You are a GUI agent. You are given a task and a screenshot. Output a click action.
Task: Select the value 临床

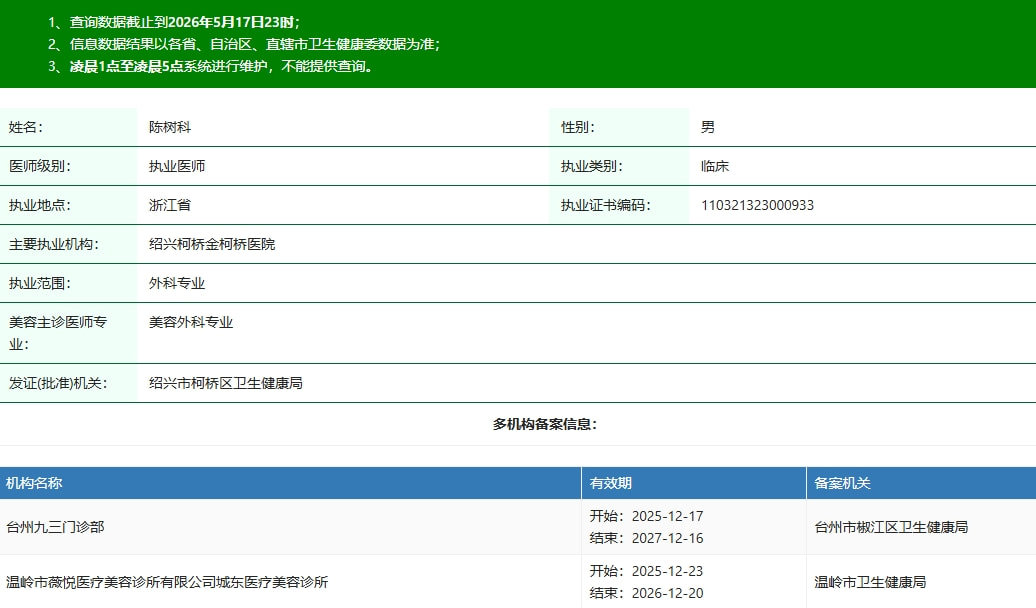pyautogui.click(x=715, y=166)
